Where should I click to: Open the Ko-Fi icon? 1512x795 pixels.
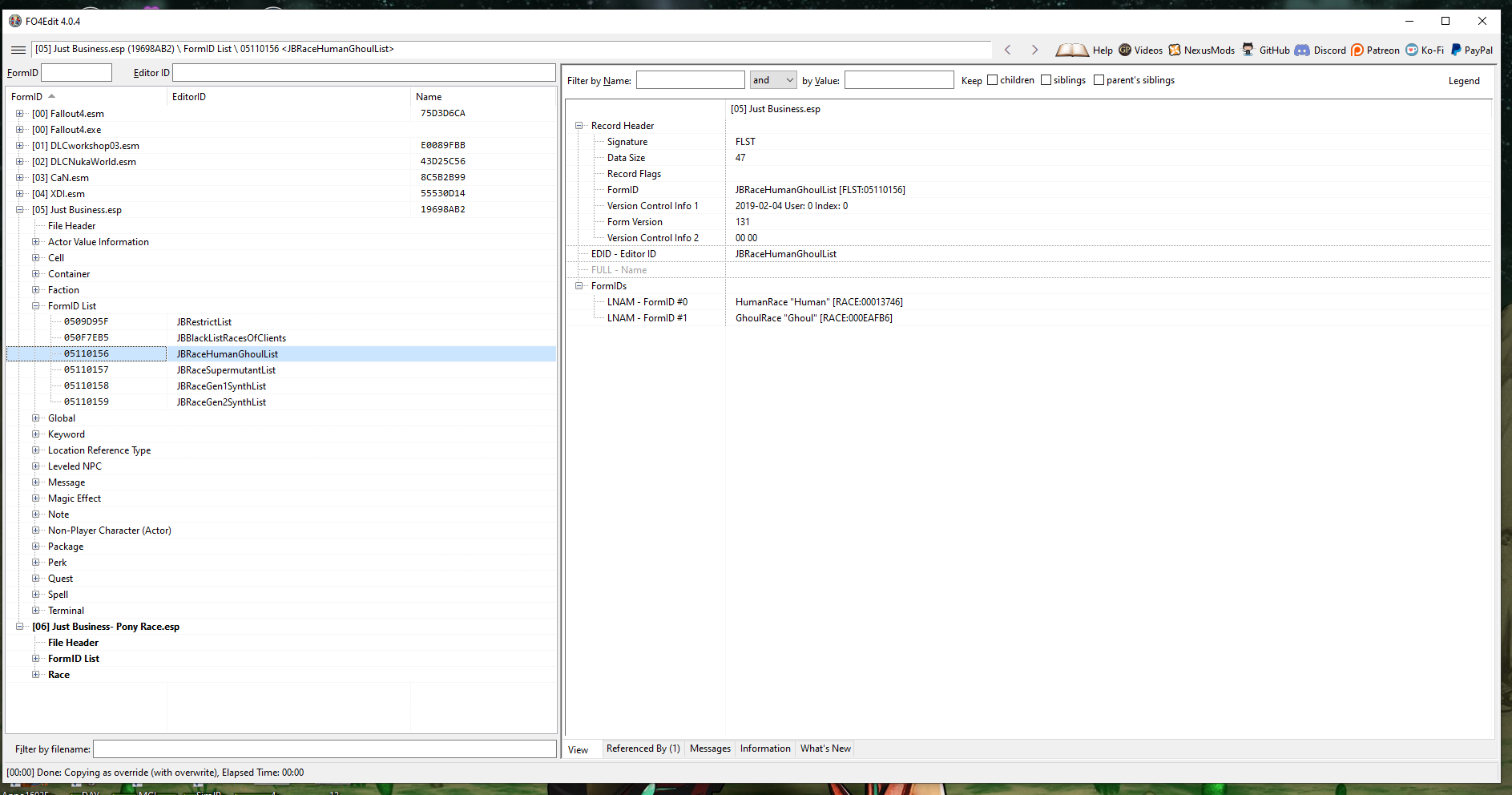(1412, 50)
